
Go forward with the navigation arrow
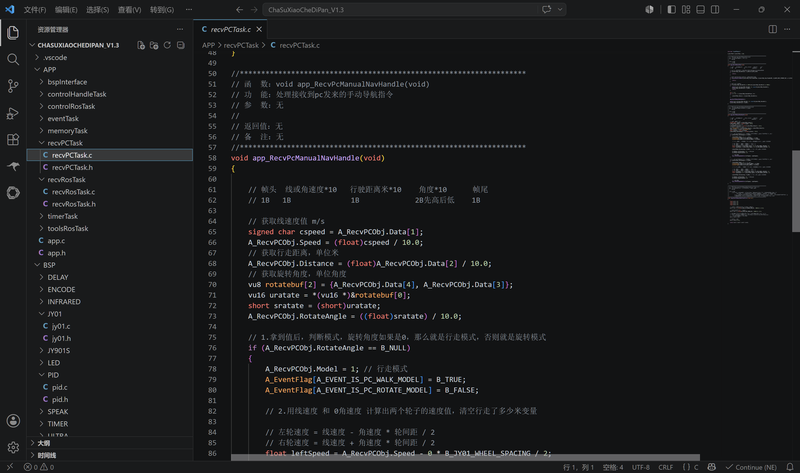pos(254,10)
